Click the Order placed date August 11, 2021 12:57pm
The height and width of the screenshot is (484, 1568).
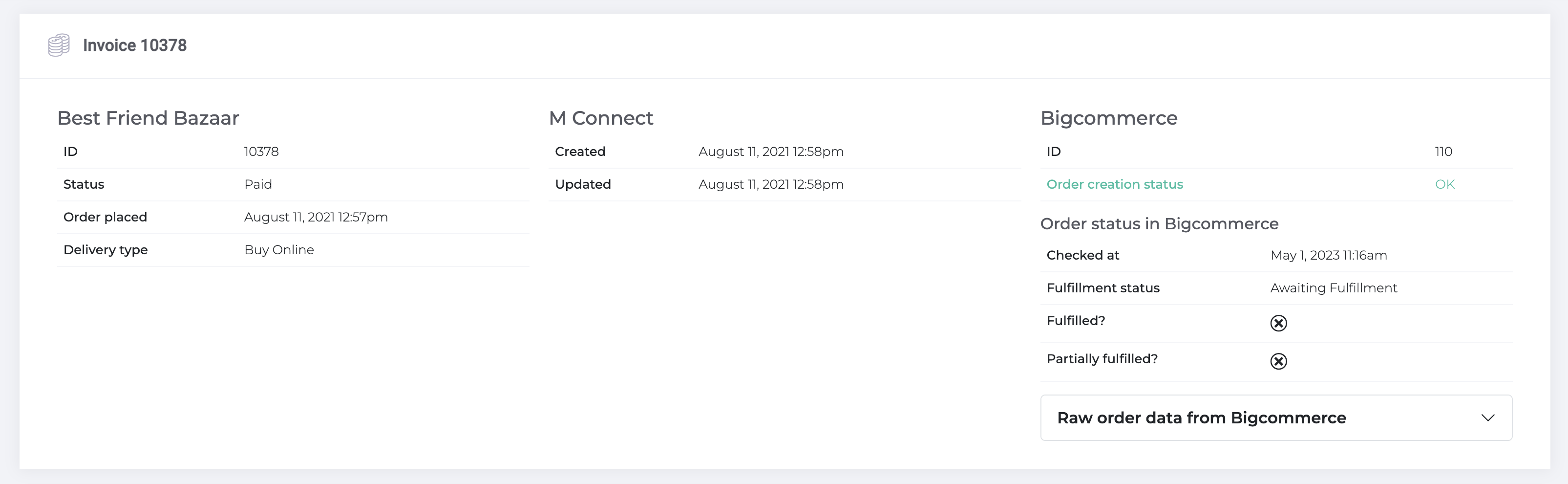tap(316, 217)
